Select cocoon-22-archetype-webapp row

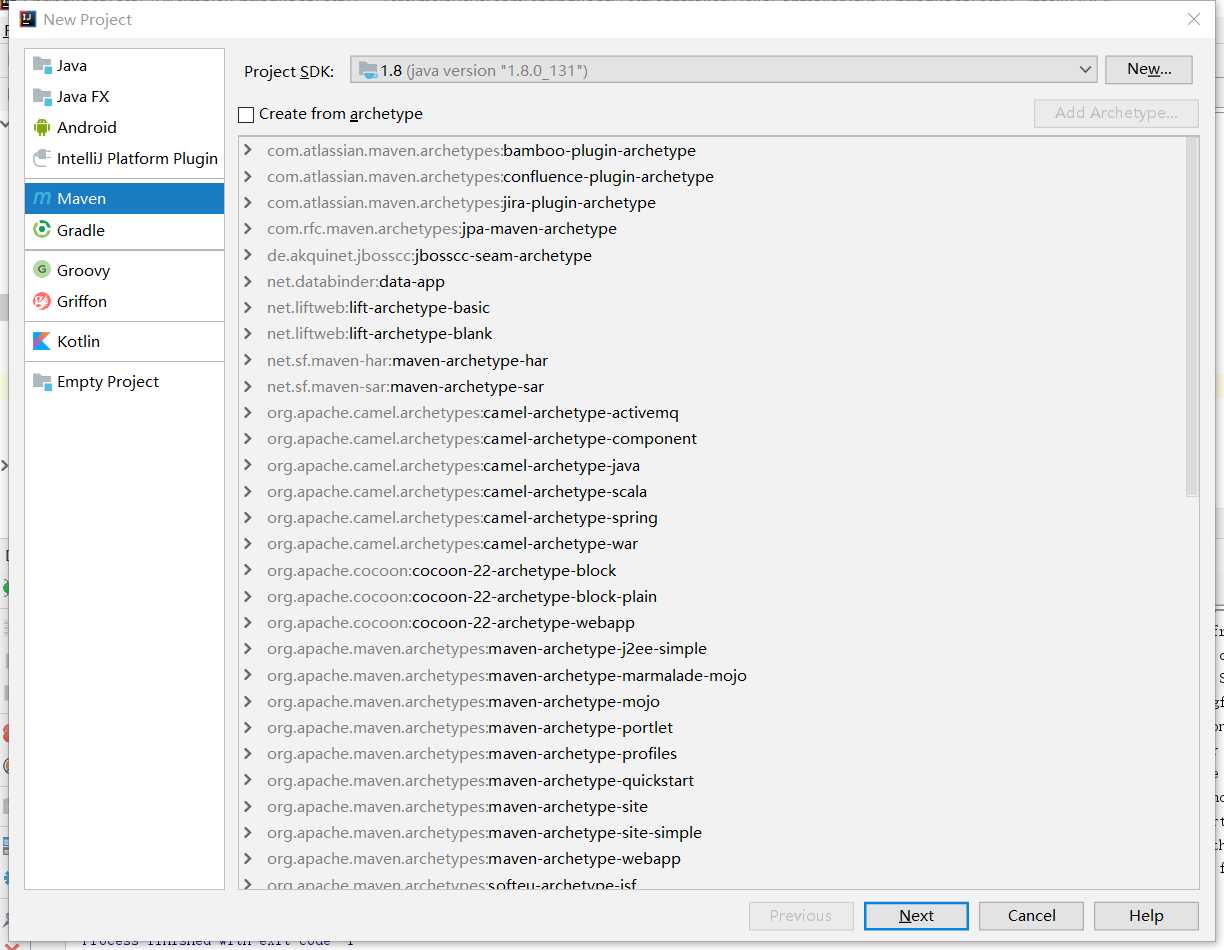(x=712, y=622)
